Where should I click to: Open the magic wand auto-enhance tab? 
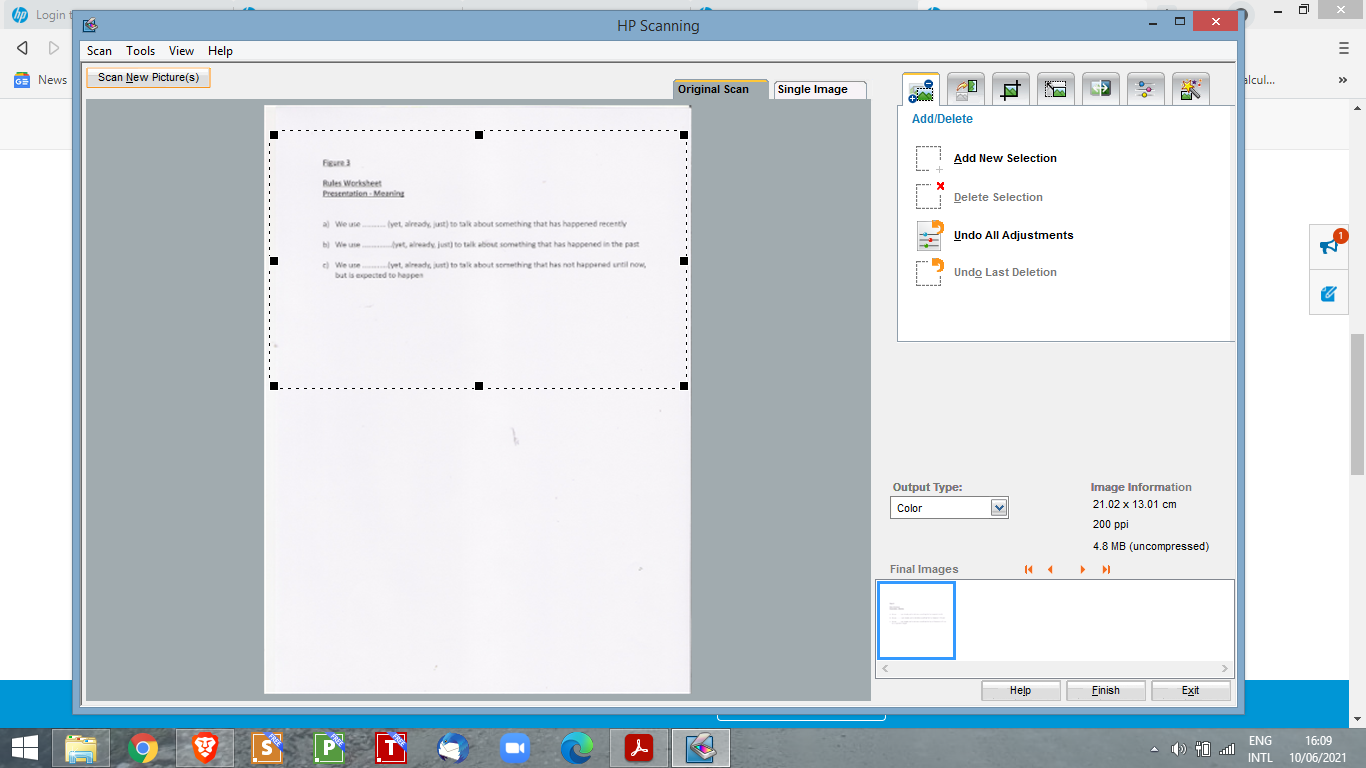[1191, 90]
